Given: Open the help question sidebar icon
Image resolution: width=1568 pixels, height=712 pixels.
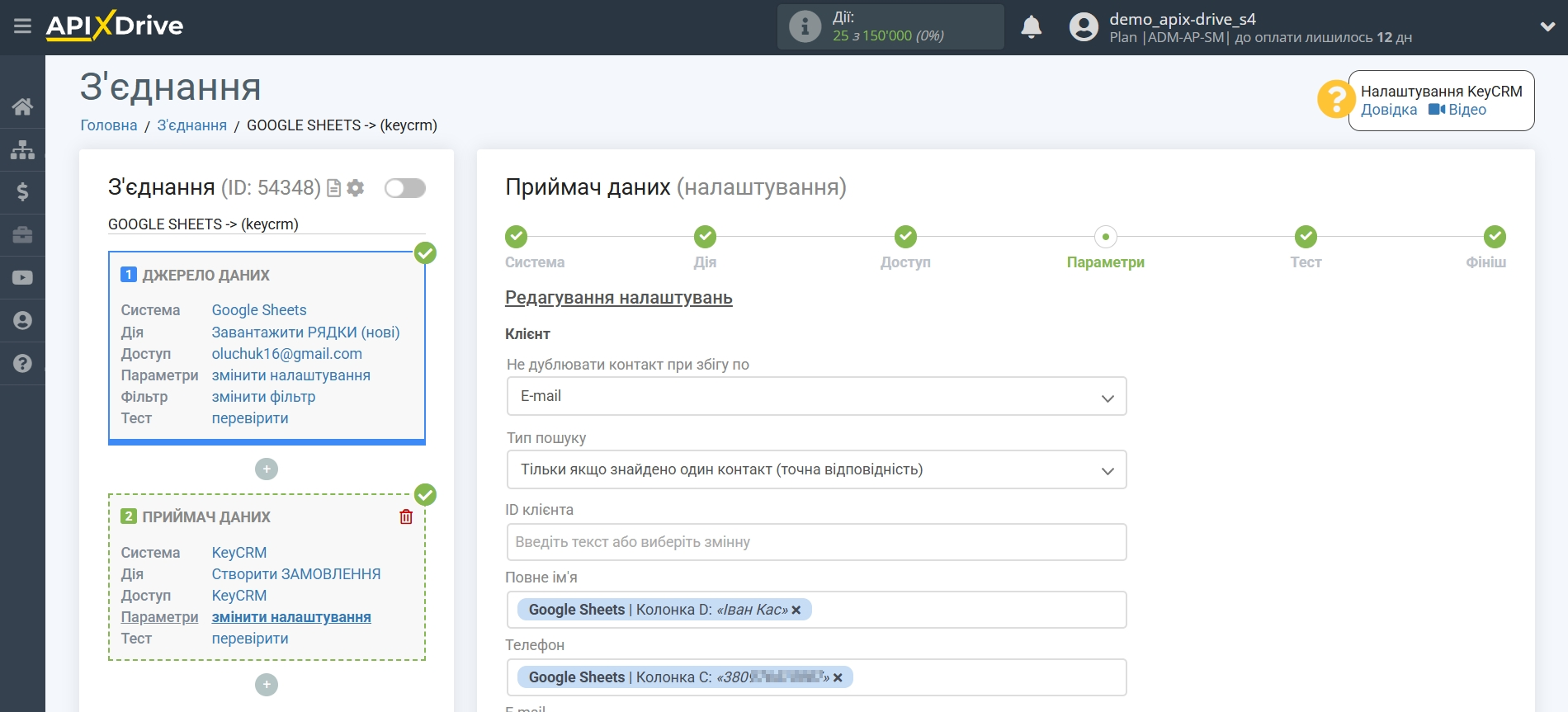Looking at the screenshot, I should (x=22, y=364).
